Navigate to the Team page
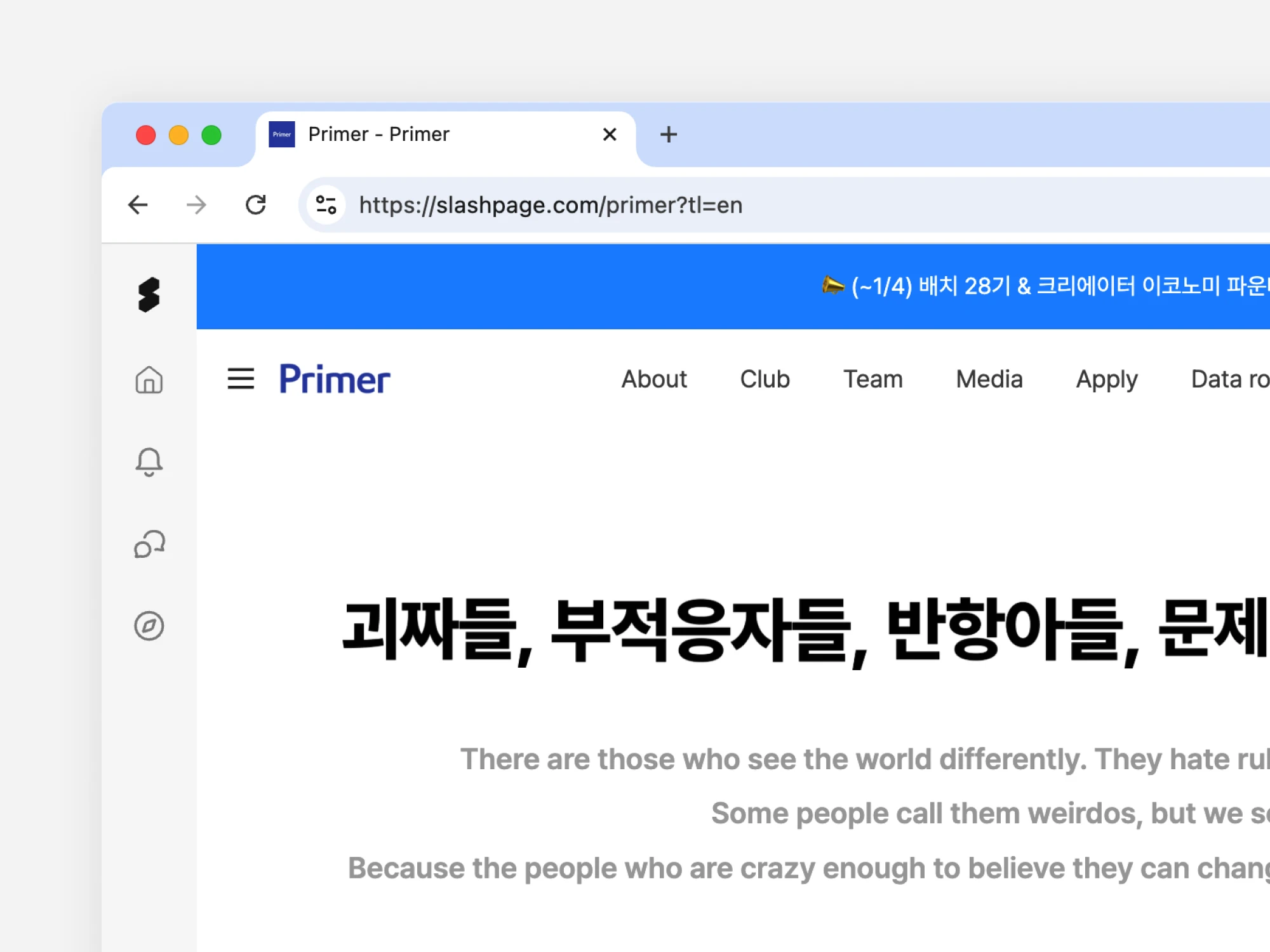This screenshot has height=952, width=1270. point(872,379)
